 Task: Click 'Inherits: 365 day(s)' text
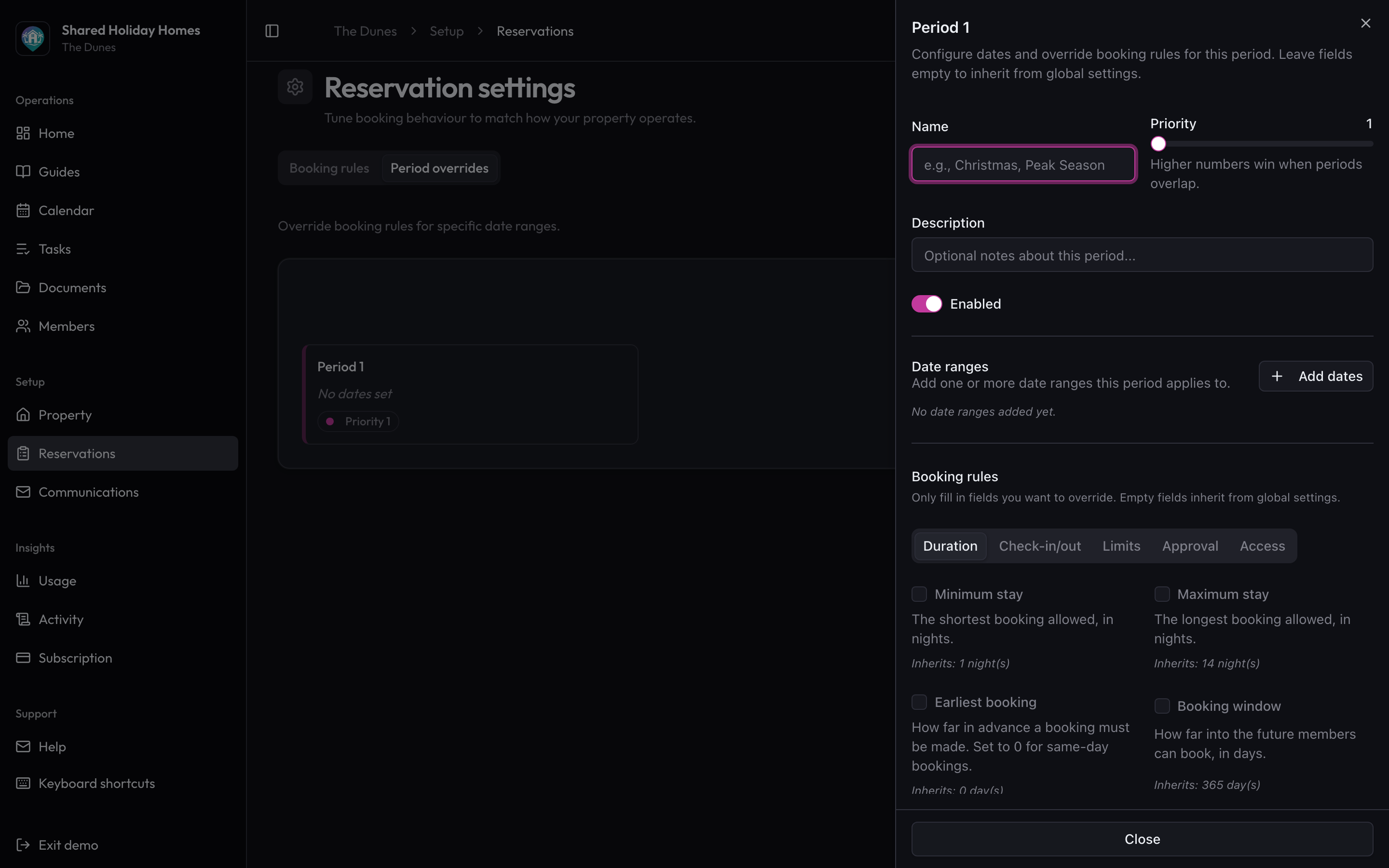coord(1207,785)
